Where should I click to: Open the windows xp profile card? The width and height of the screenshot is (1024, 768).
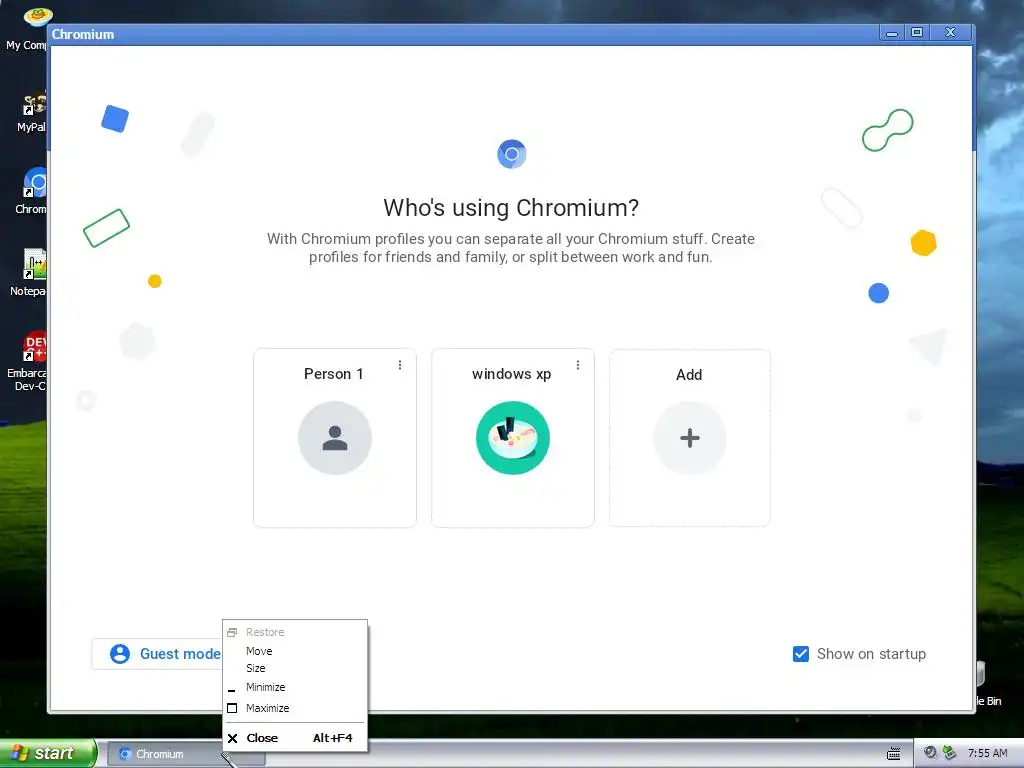pyautogui.click(x=513, y=438)
